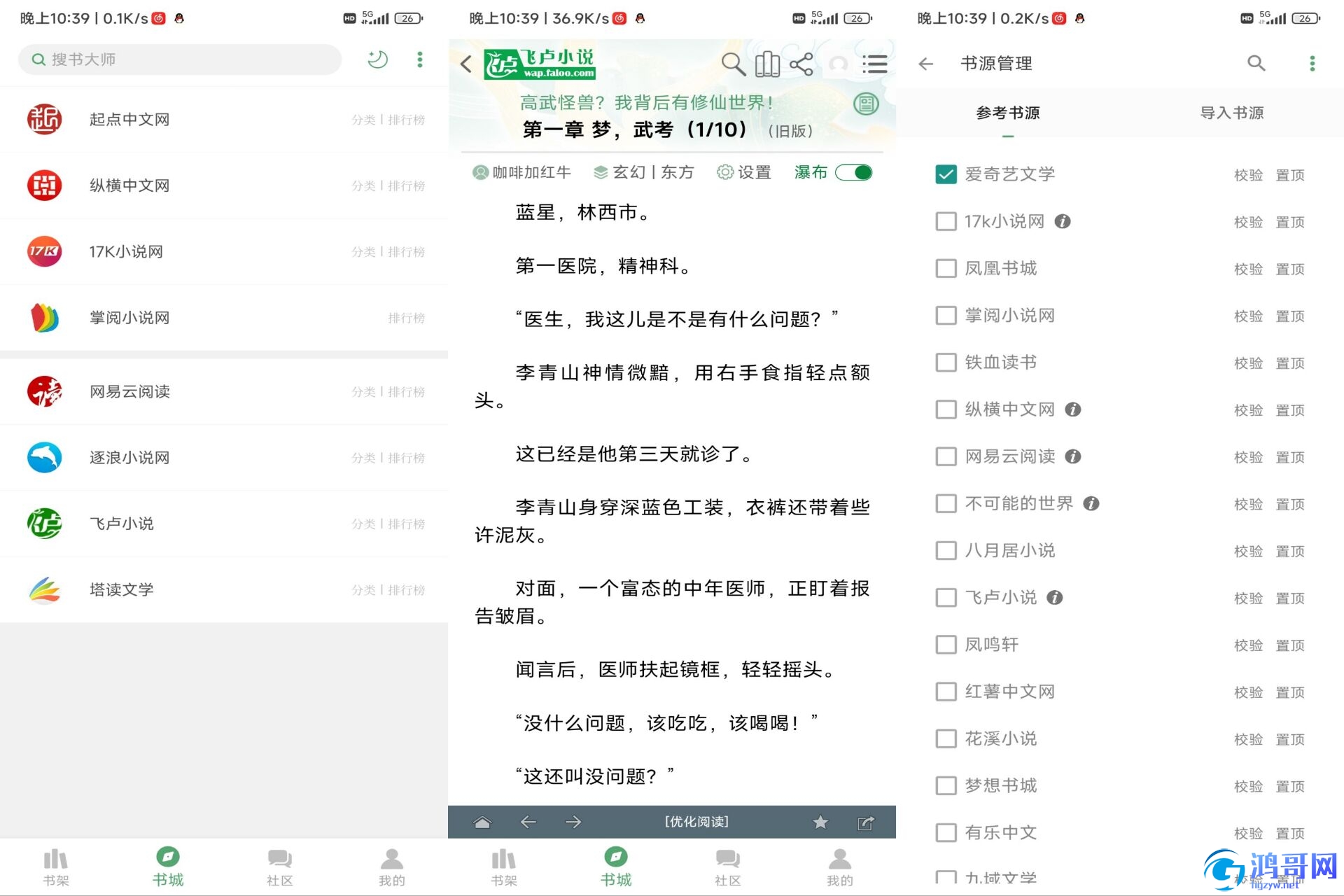Open 塔读文学 site logo
Image resolution: width=1344 pixels, height=896 pixels.
point(44,589)
